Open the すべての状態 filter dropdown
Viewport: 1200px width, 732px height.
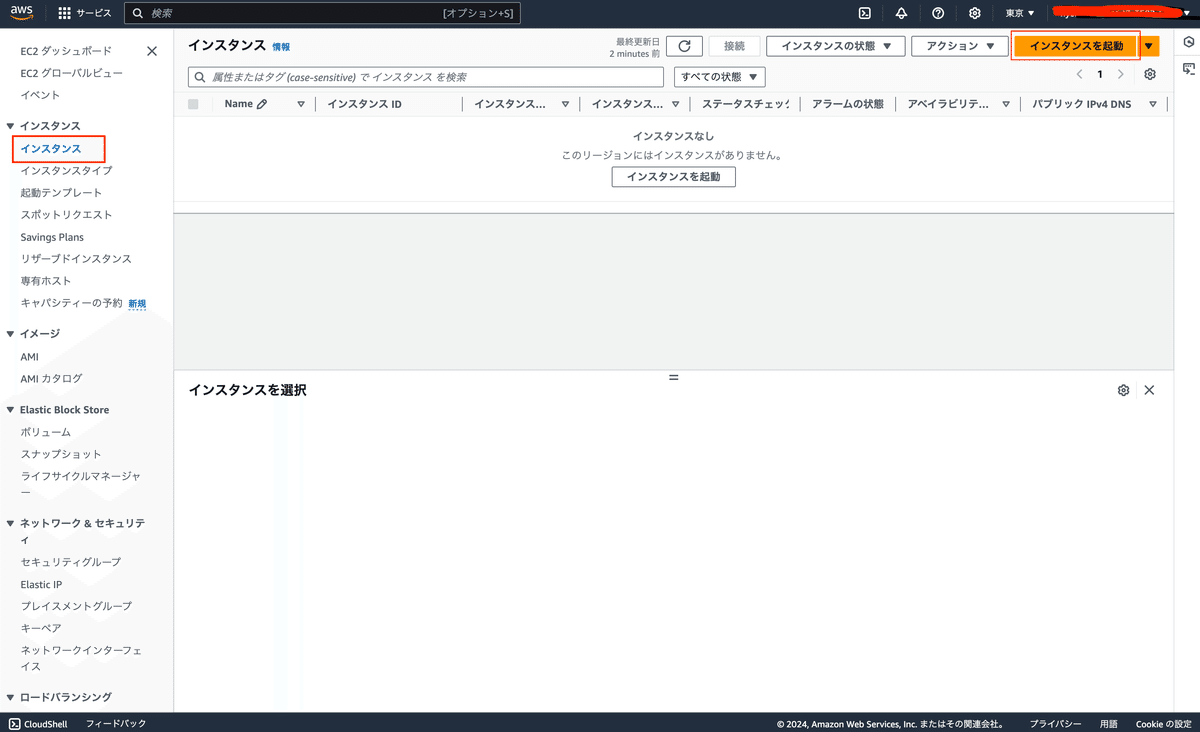click(720, 77)
